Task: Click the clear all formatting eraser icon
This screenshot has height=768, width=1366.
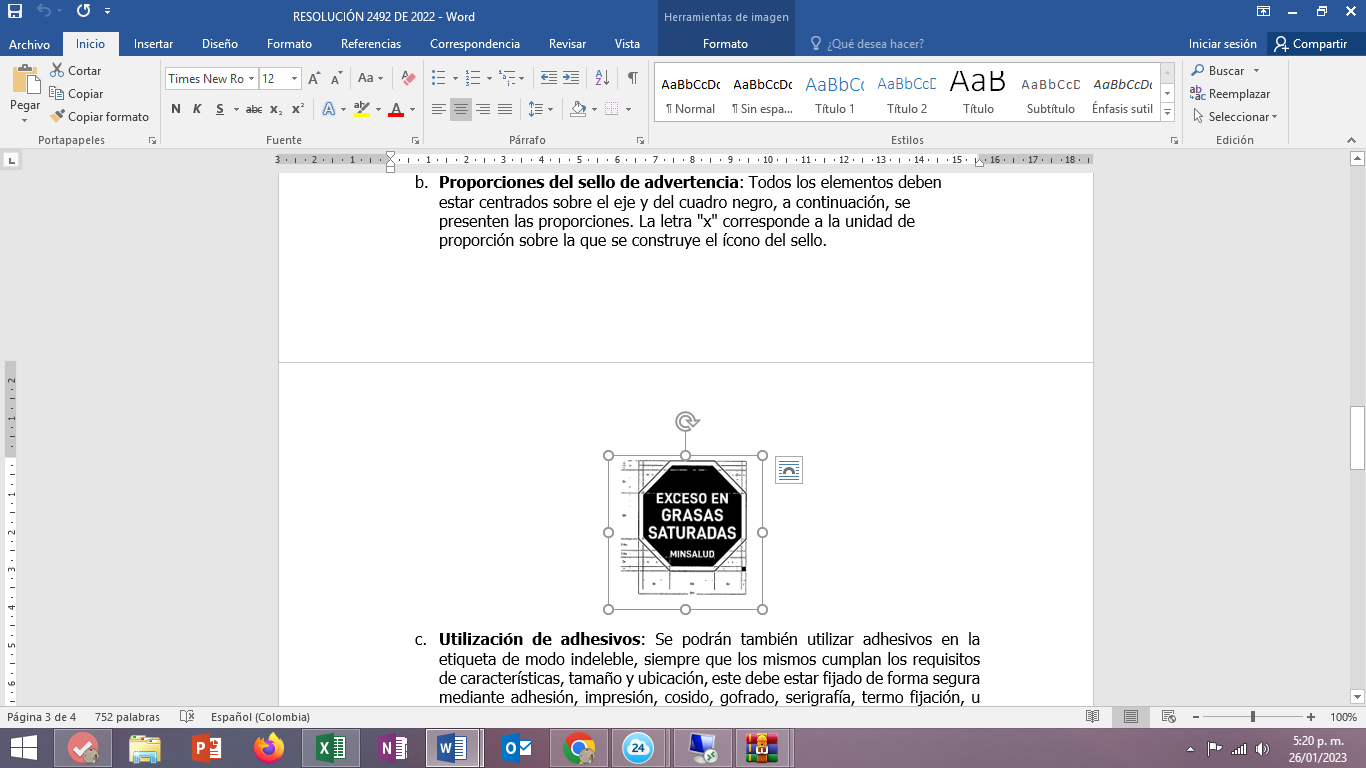Action: pos(408,78)
